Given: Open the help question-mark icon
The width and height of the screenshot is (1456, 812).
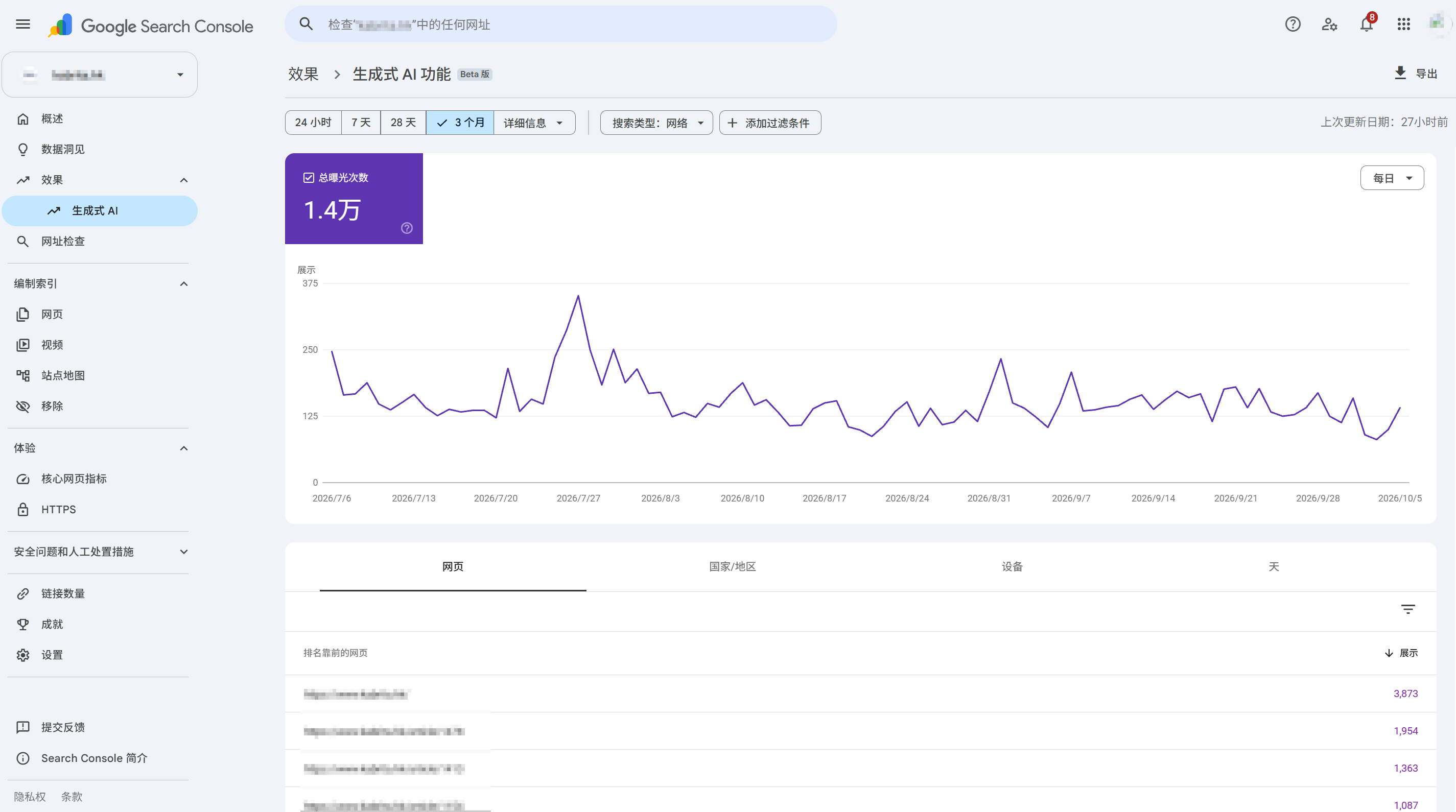Looking at the screenshot, I should (1292, 25).
